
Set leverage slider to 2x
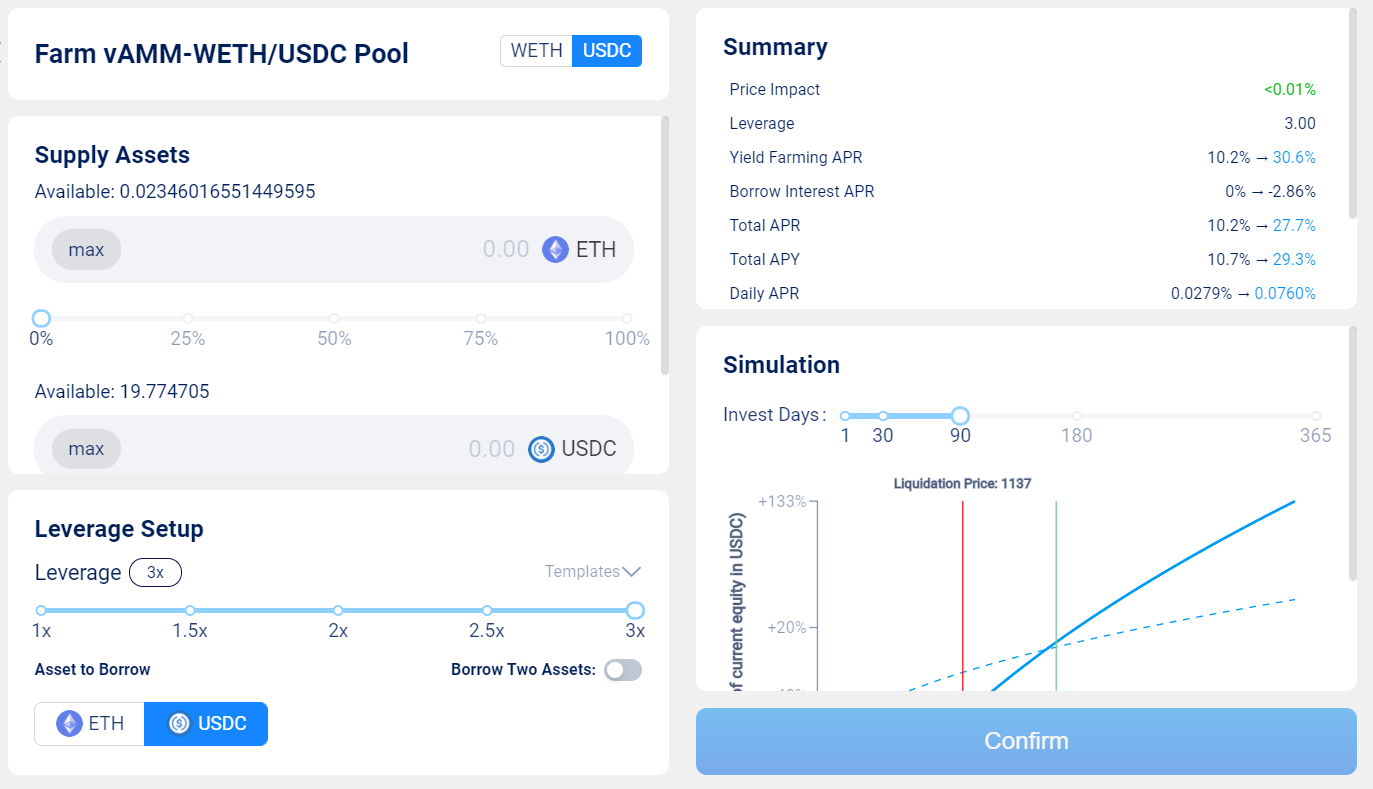tap(338, 610)
